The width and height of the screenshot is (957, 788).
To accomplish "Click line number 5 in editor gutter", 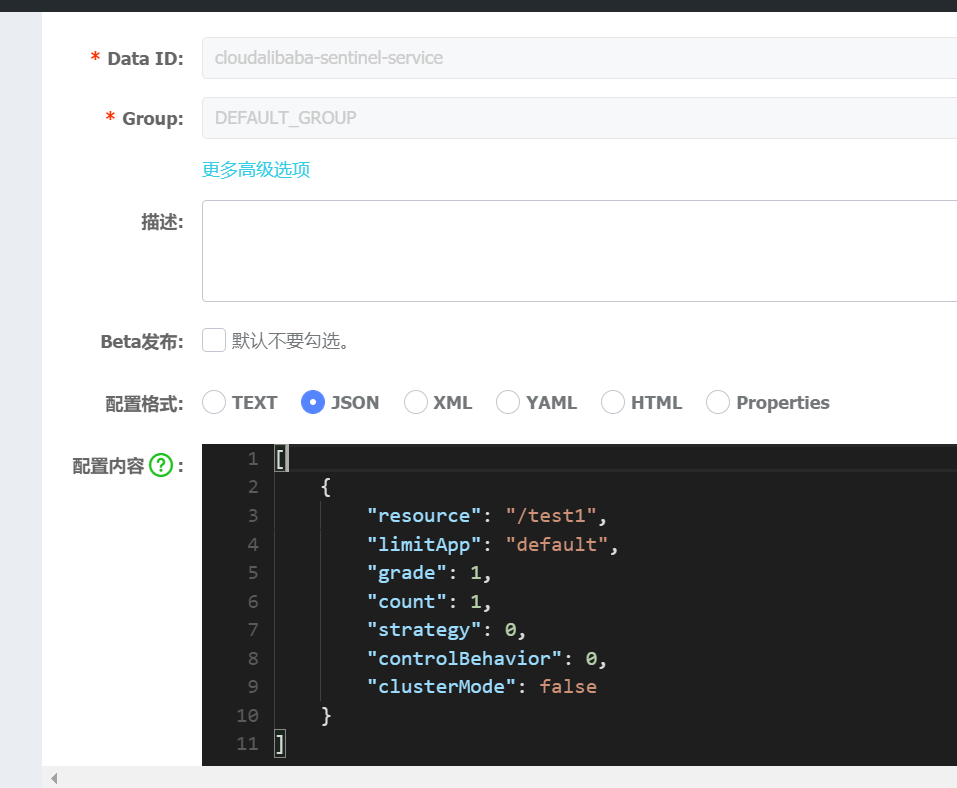I will click(253, 573).
